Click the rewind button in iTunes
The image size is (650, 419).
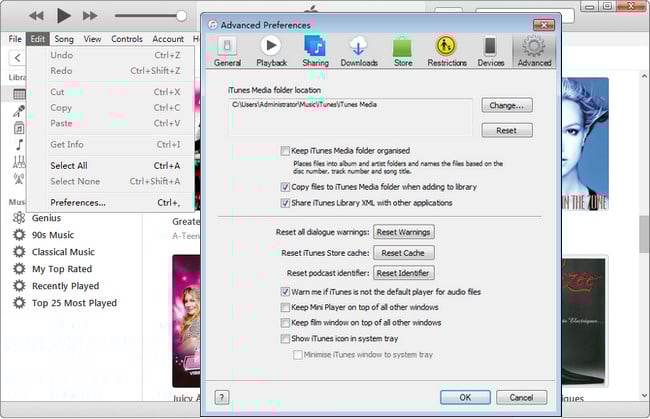36,16
